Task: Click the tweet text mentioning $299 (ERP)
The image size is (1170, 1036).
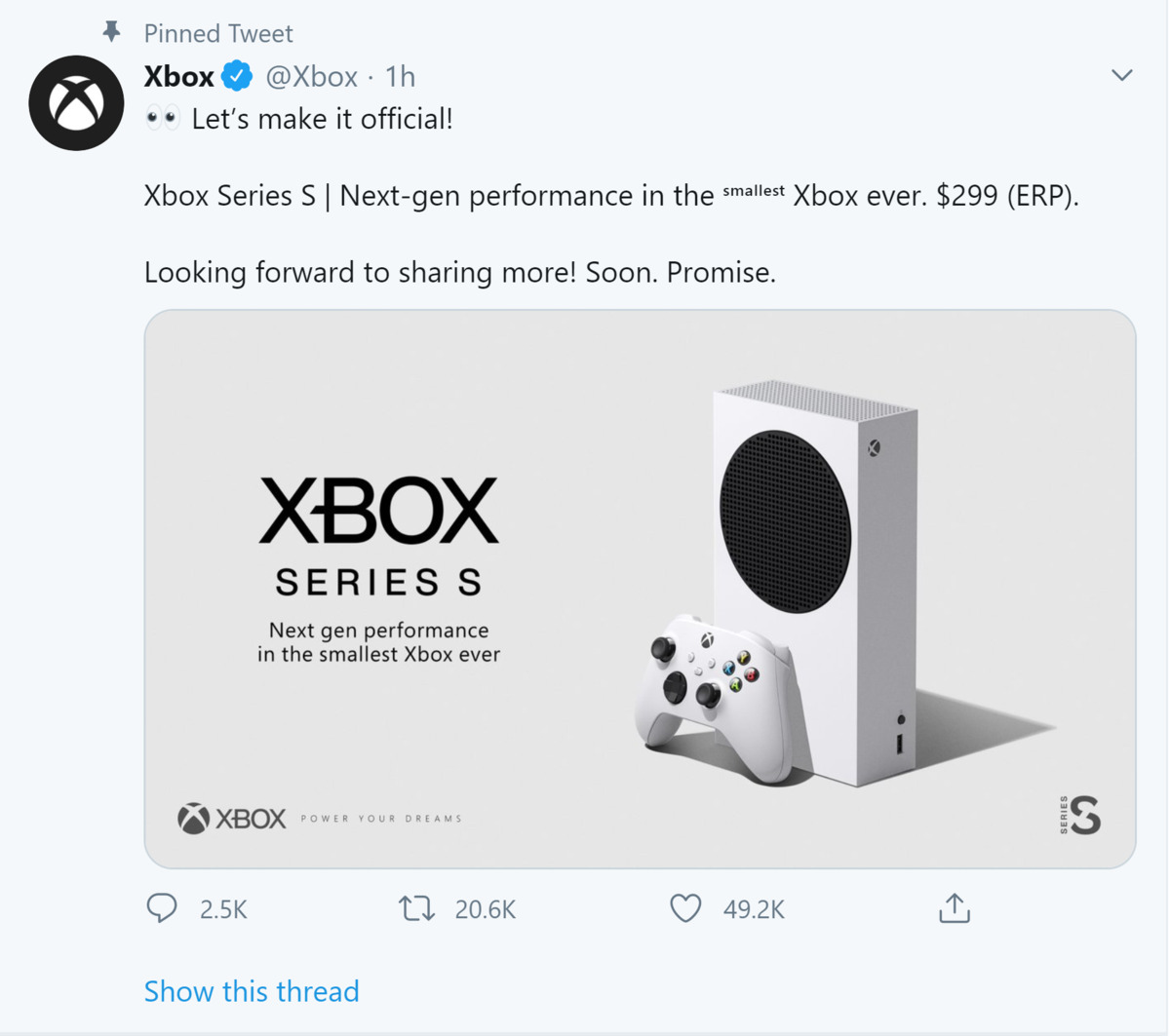Action: [611, 196]
